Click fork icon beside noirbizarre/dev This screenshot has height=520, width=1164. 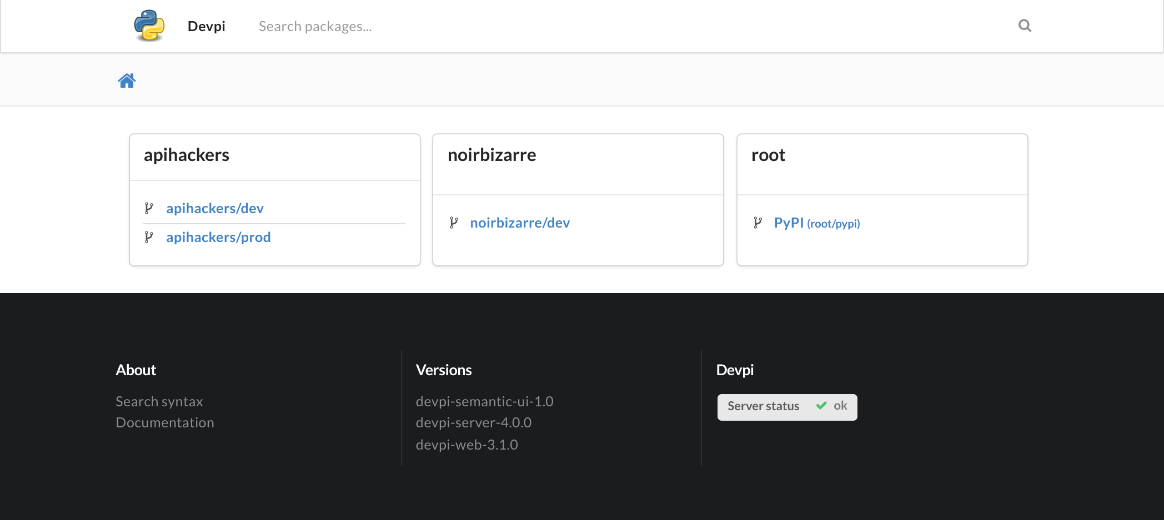pyautogui.click(x=453, y=222)
